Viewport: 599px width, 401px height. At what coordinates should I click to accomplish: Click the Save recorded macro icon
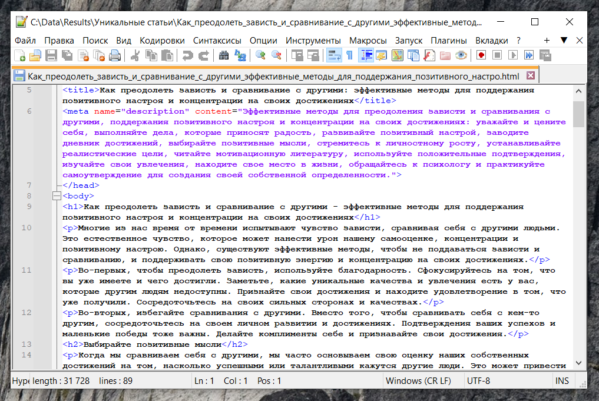[x=545, y=56]
